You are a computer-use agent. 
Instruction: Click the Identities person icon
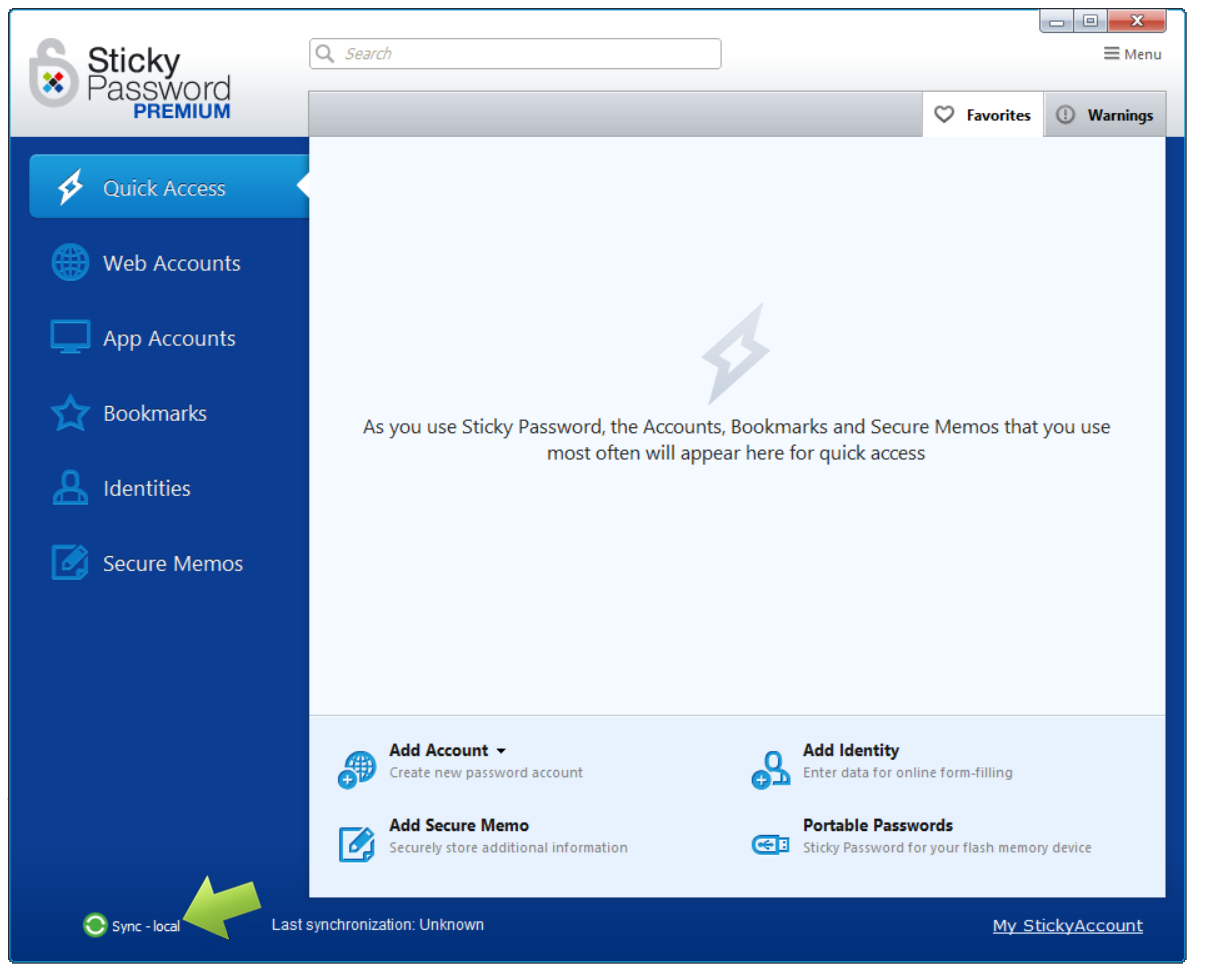point(70,488)
